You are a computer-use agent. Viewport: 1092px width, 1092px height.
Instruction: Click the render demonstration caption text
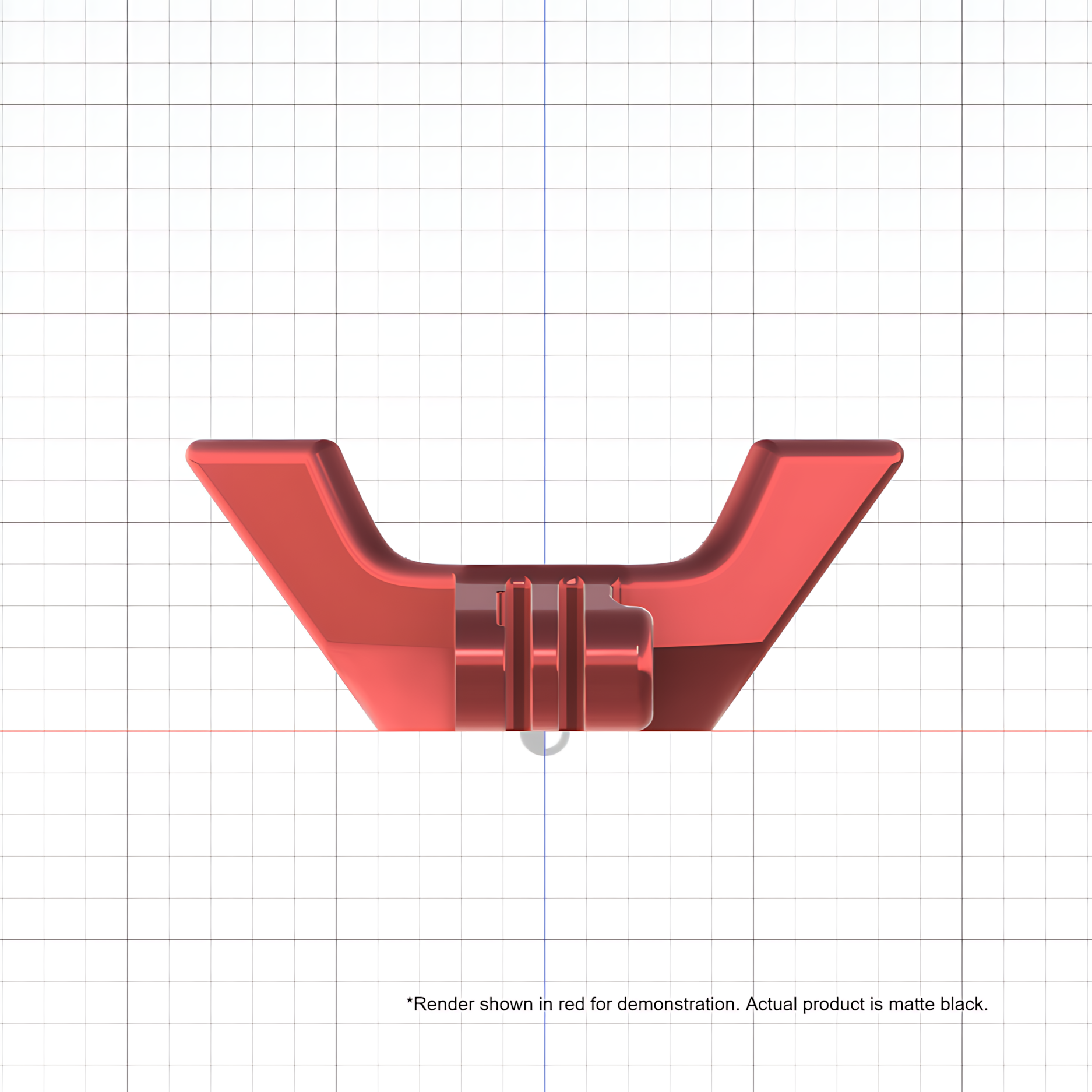(697, 1004)
